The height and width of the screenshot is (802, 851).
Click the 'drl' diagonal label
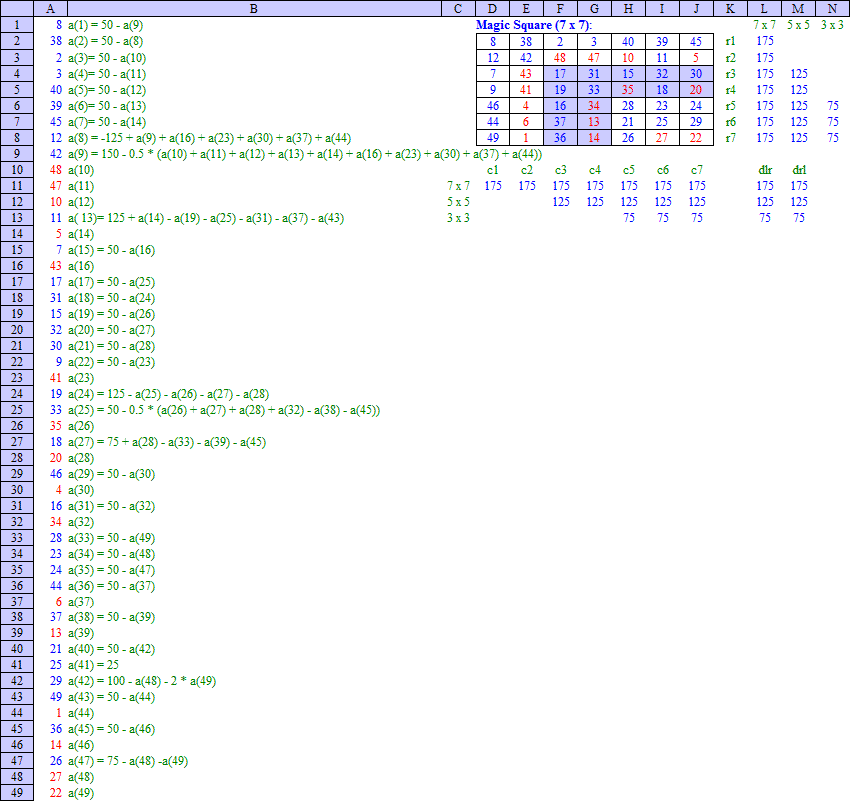(x=799, y=170)
